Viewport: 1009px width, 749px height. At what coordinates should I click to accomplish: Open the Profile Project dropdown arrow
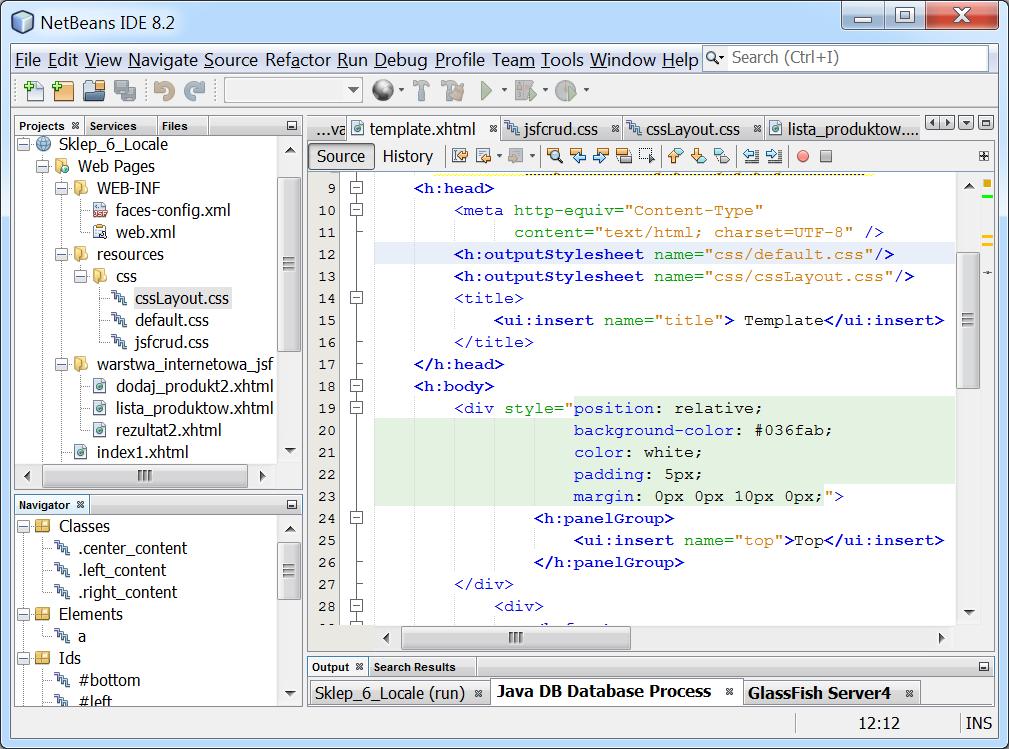(586, 91)
